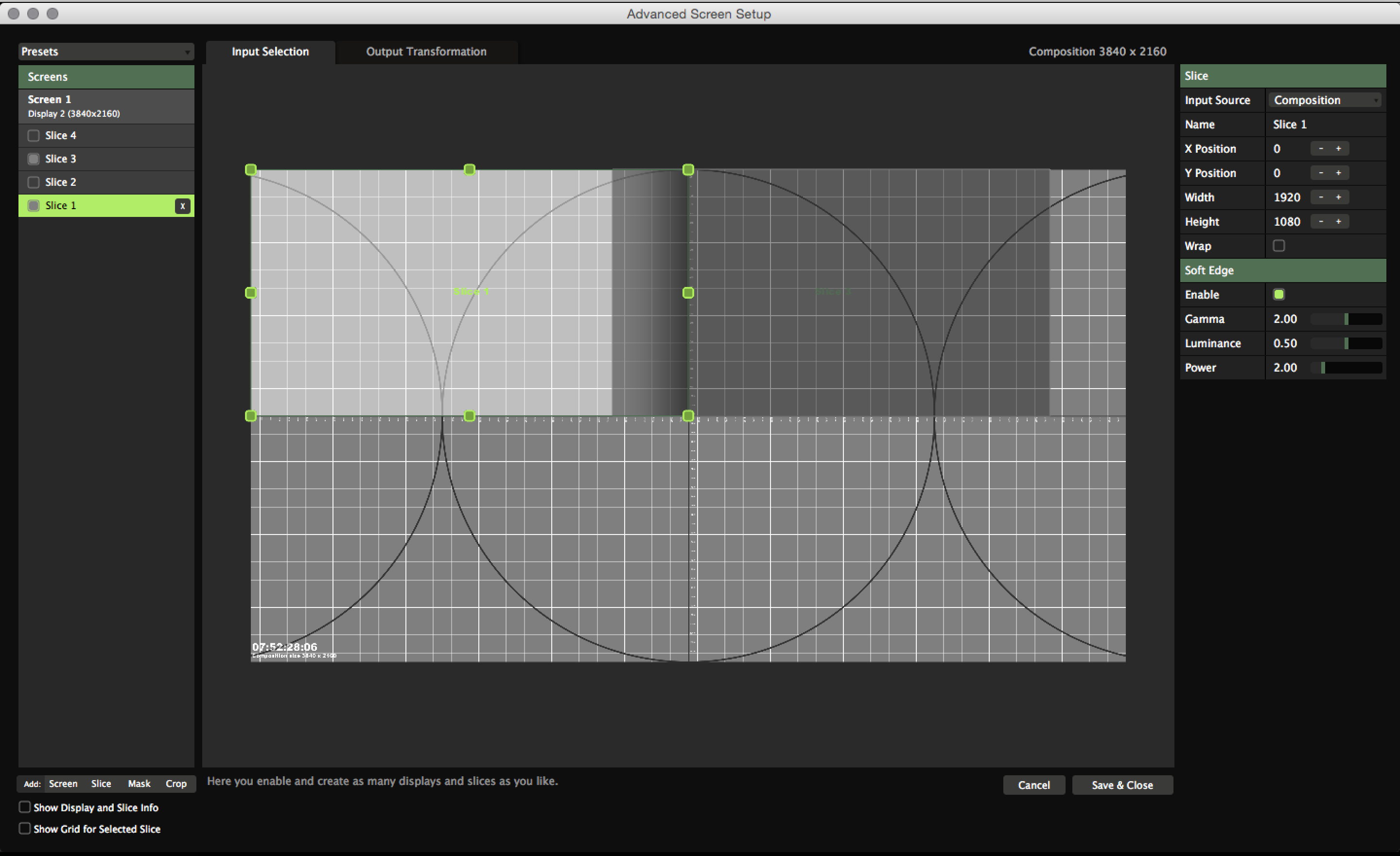The height and width of the screenshot is (856, 1400).
Task: Click the Save & Close button
Action: 1122,785
